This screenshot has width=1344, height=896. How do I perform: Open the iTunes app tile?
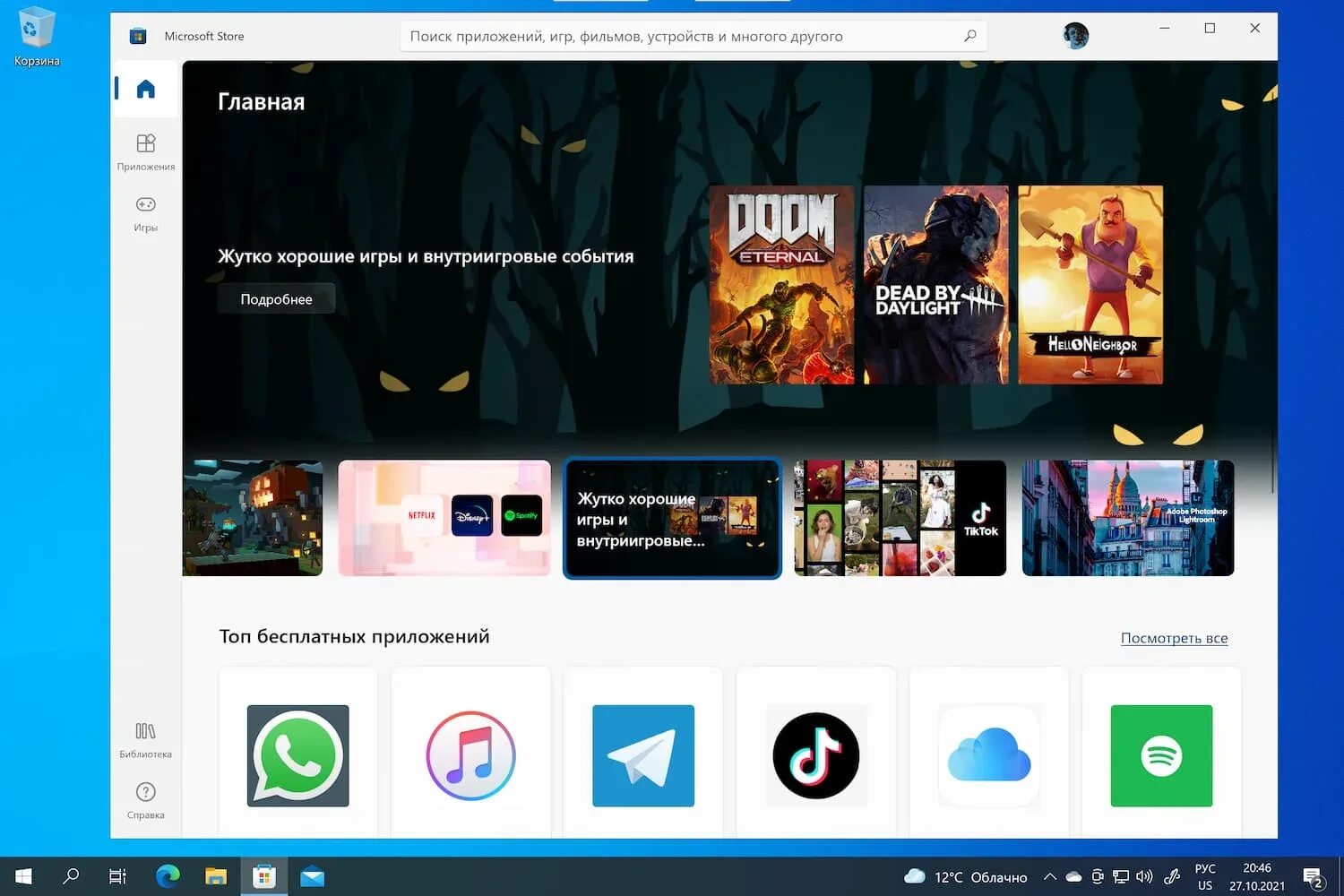pos(470,754)
